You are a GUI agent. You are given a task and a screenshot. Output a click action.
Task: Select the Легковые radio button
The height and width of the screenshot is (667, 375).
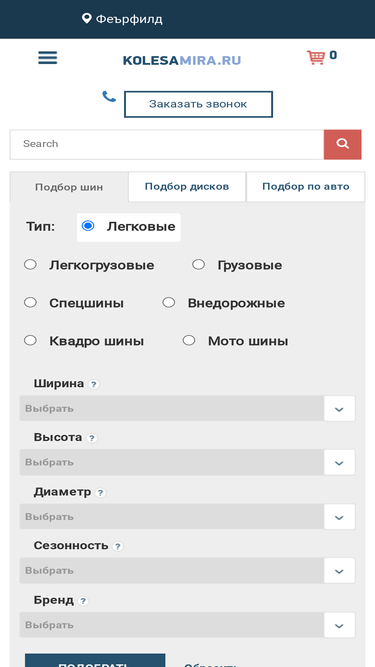coord(88,225)
